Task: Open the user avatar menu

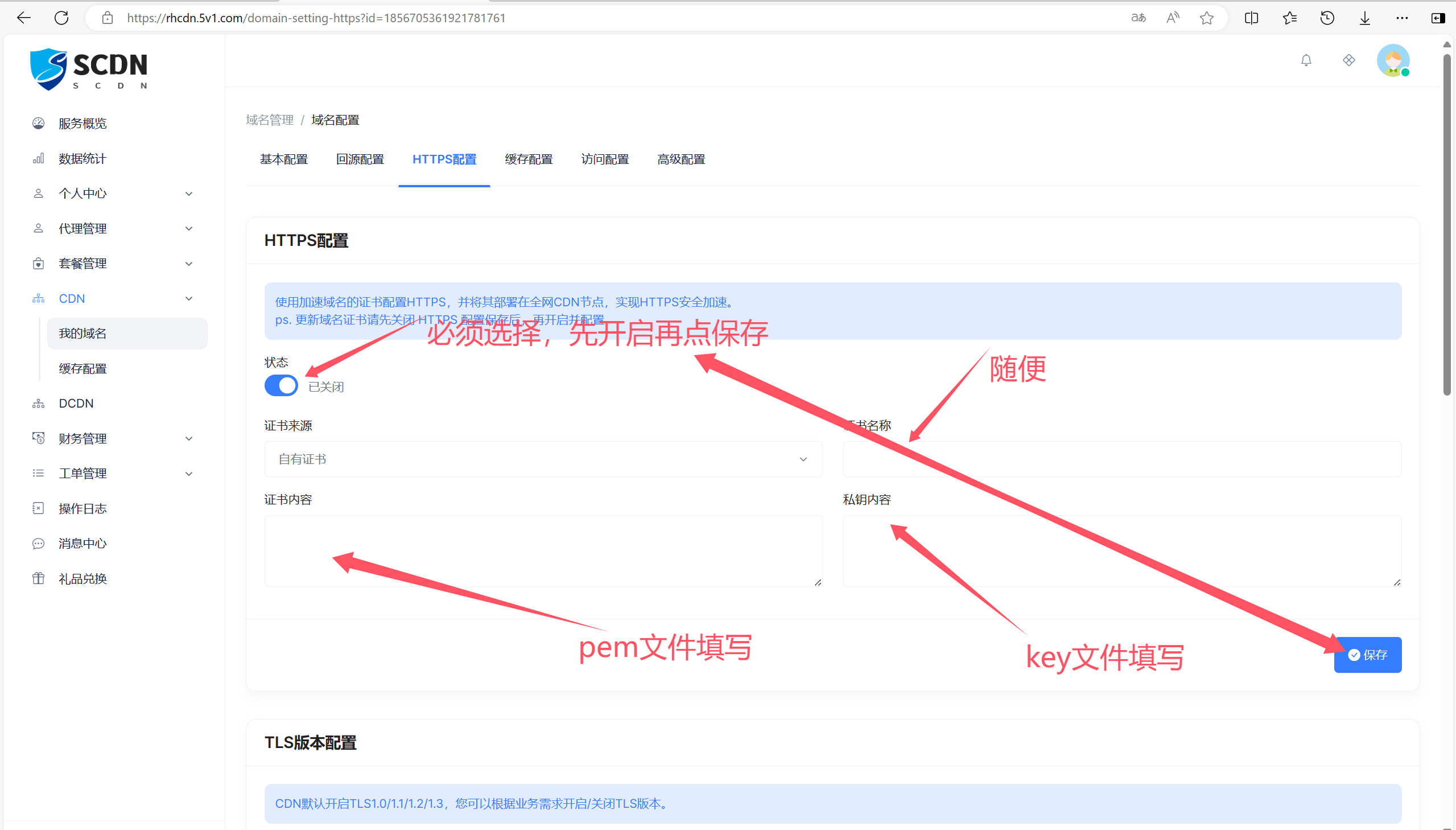Action: (1393, 60)
